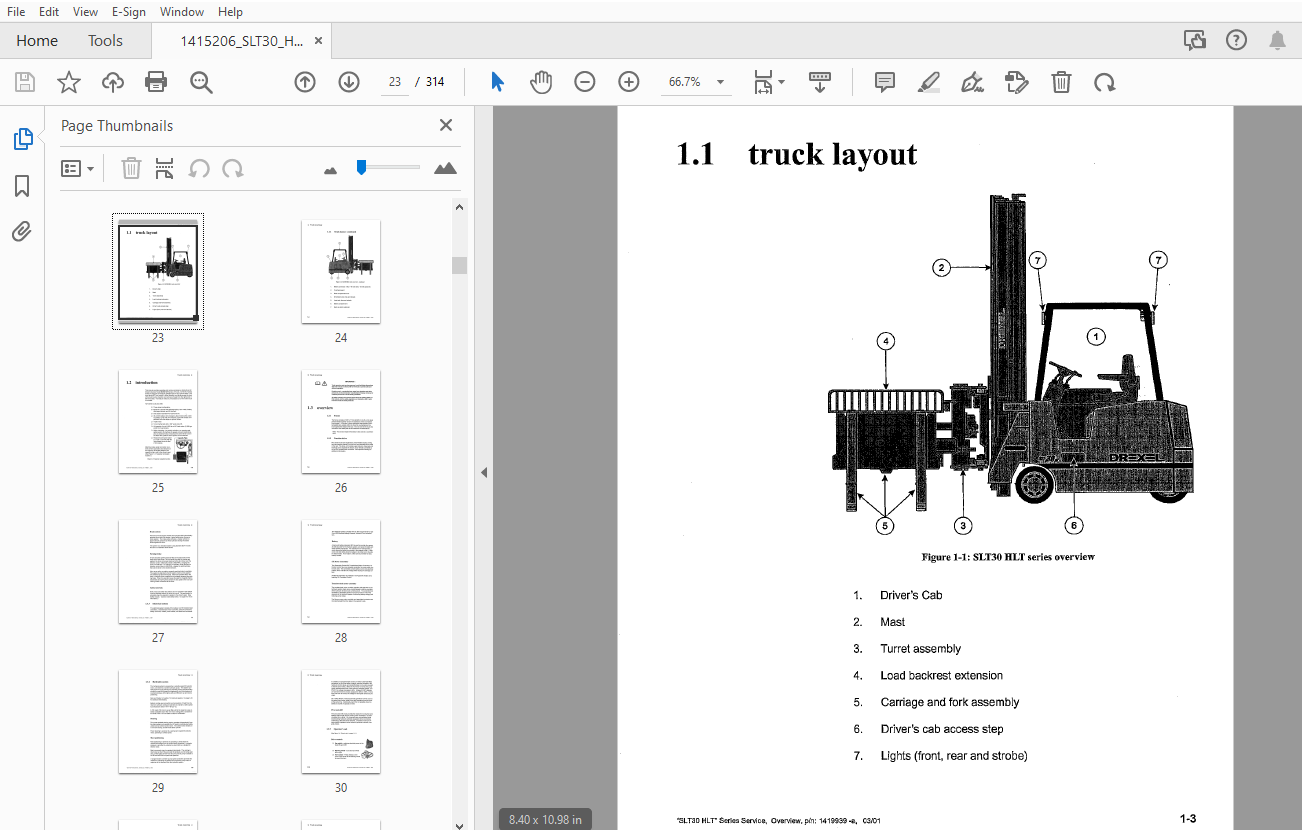Open the Window menu
1302x830 pixels.
coord(182,11)
